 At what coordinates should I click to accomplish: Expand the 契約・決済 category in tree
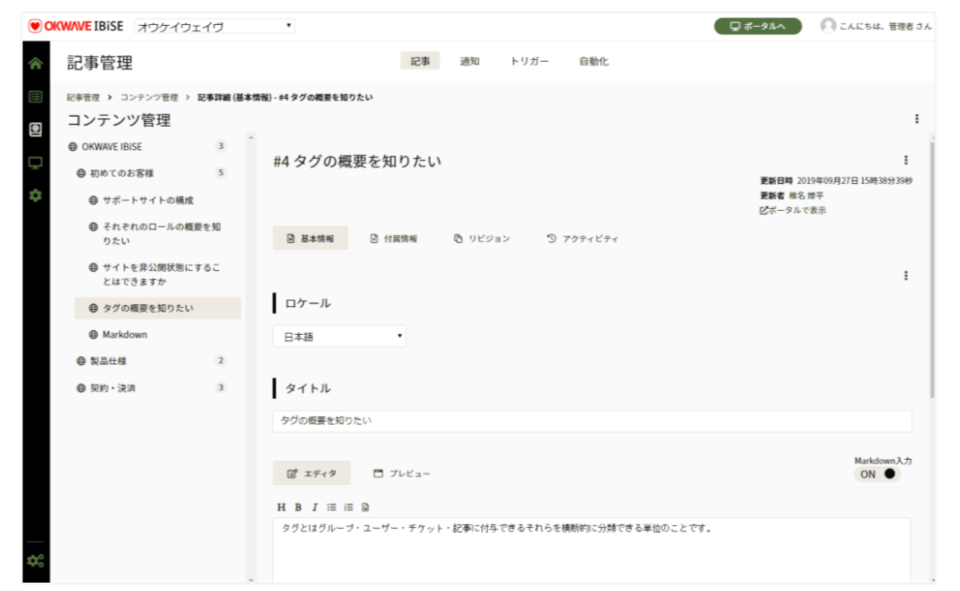(112, 388)
